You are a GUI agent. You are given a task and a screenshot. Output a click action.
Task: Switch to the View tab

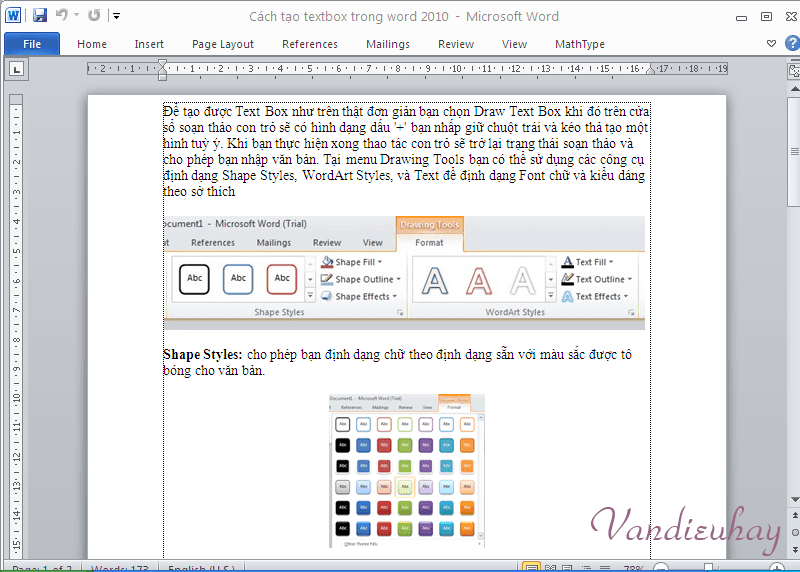pos(514,44)
